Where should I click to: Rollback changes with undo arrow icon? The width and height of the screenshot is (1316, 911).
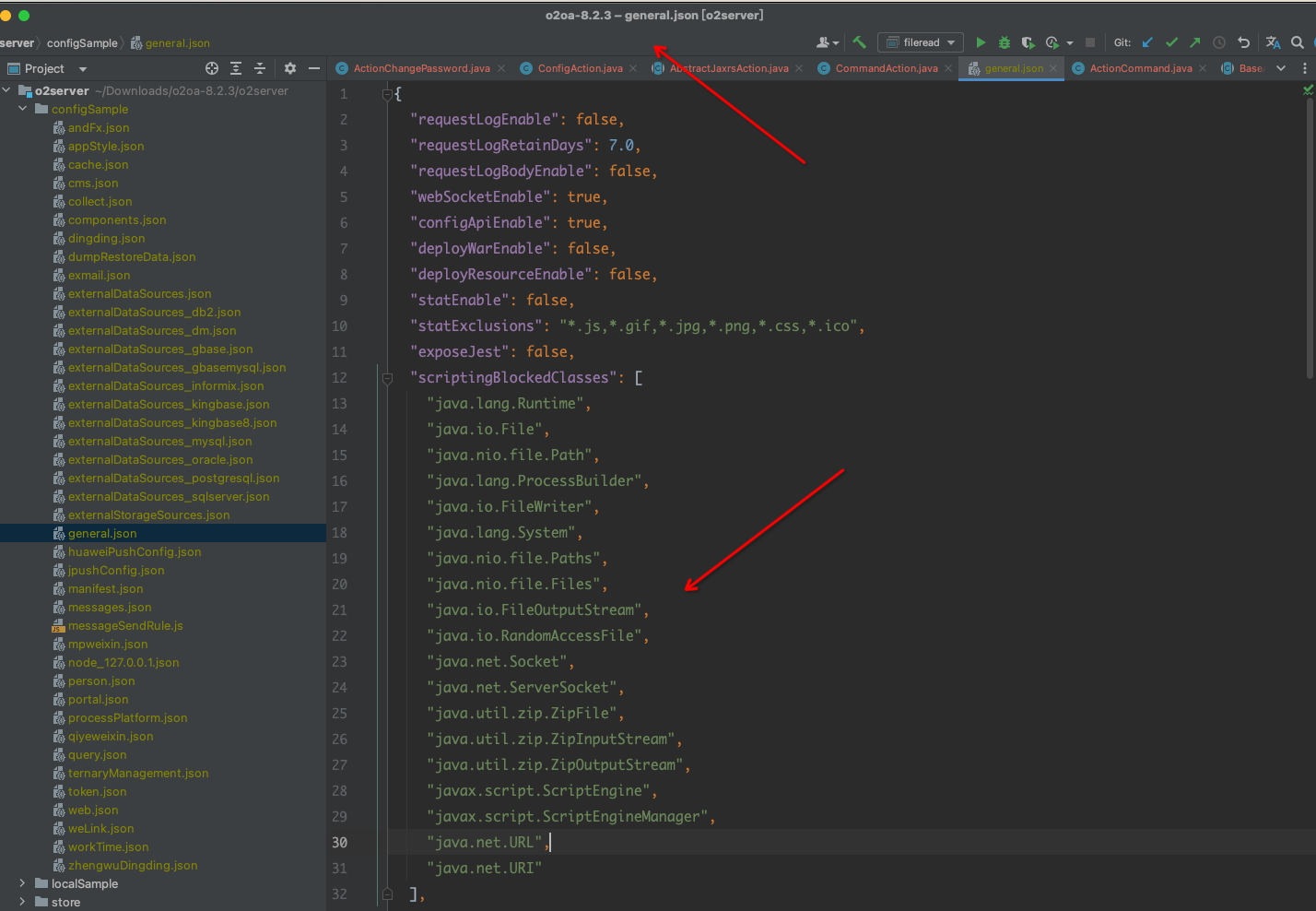tap(1243, 42)
